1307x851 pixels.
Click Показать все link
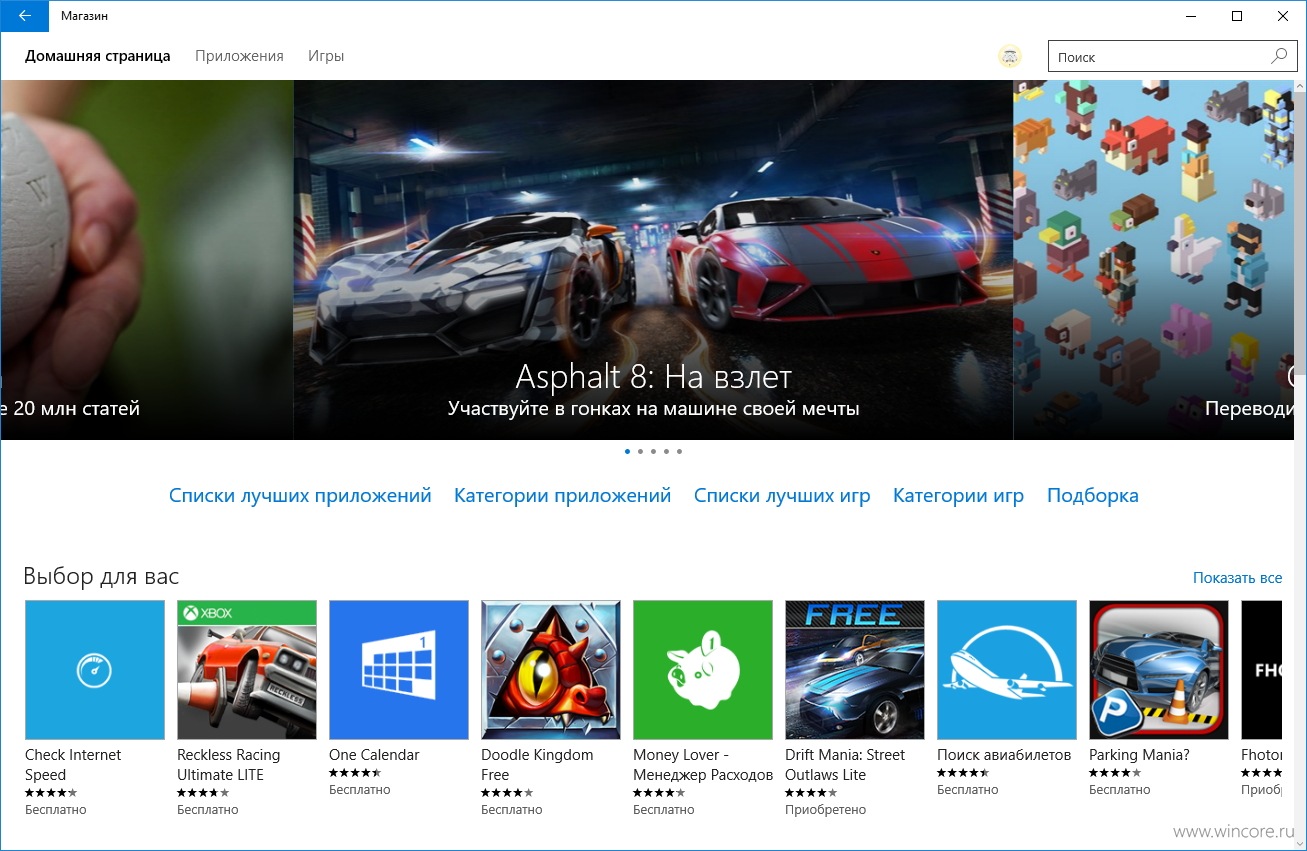1237,578
